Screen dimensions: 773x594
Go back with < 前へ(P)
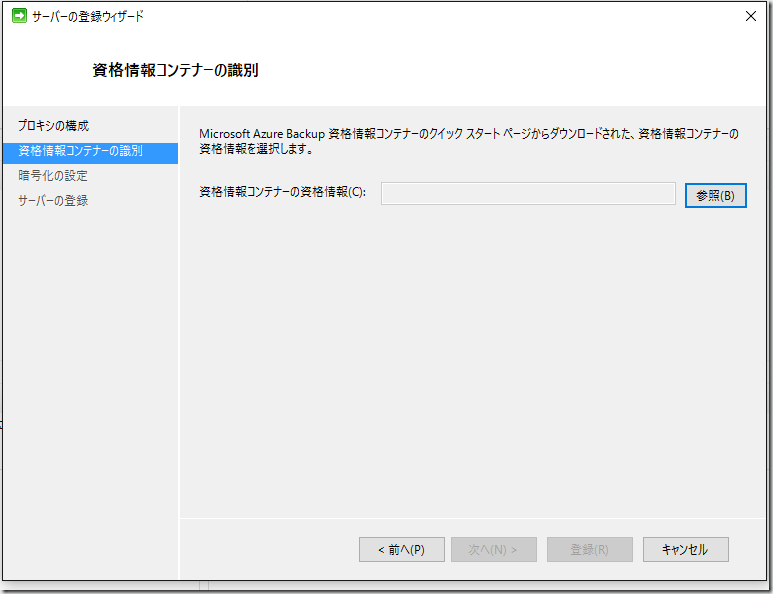401,550
